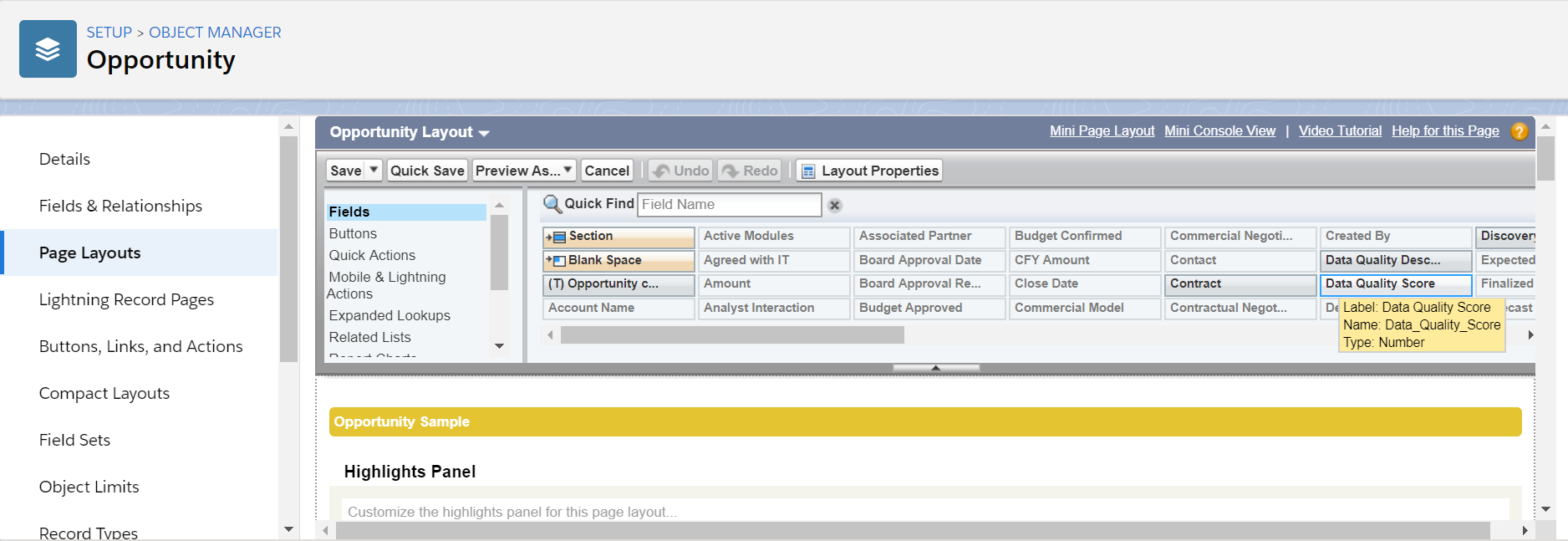Click the palette fields horizontal scrollbar

731,335
